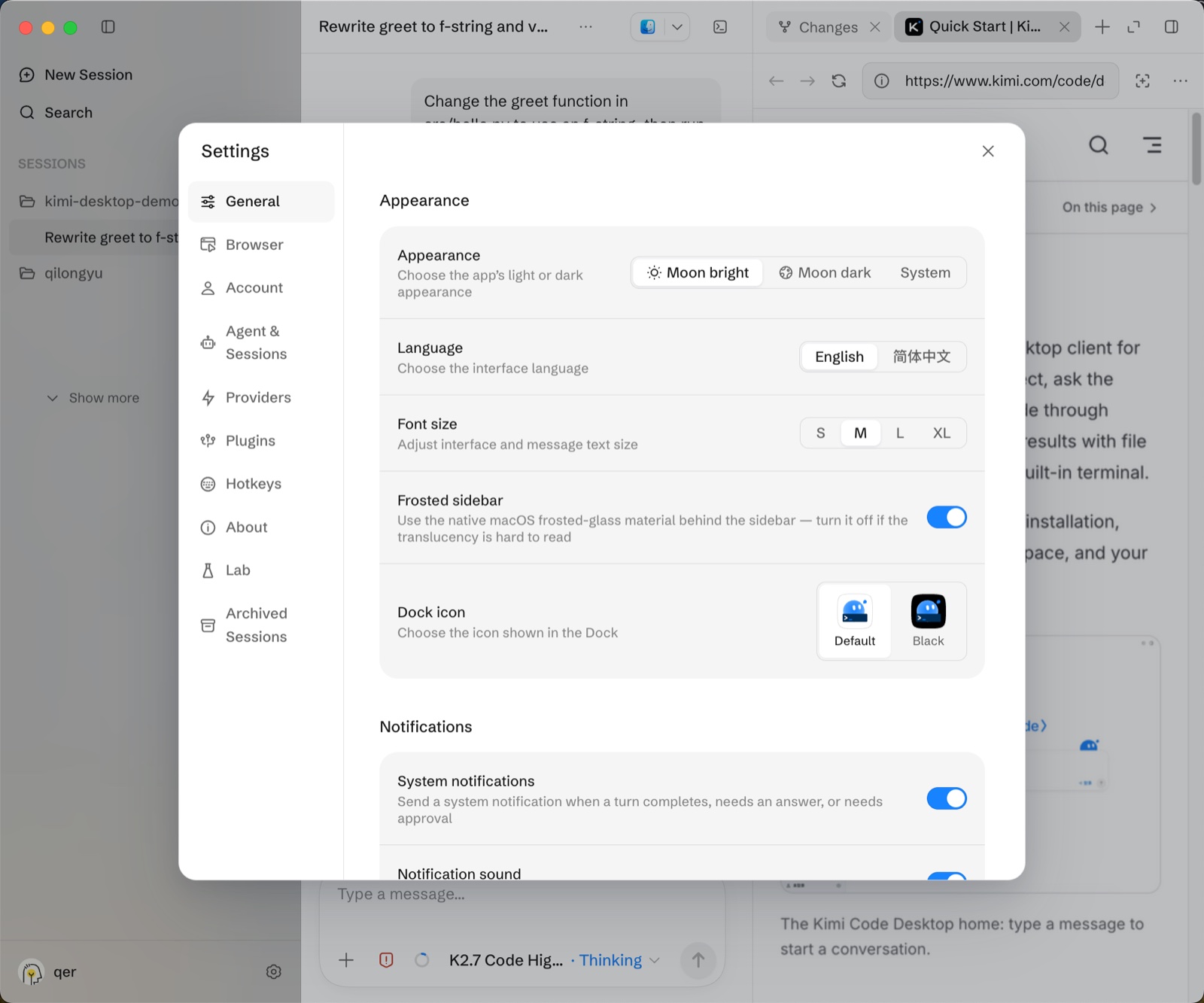Screen dimensions: 1204x1003
Task: Open Browser settings section
Action: [261, 245]
